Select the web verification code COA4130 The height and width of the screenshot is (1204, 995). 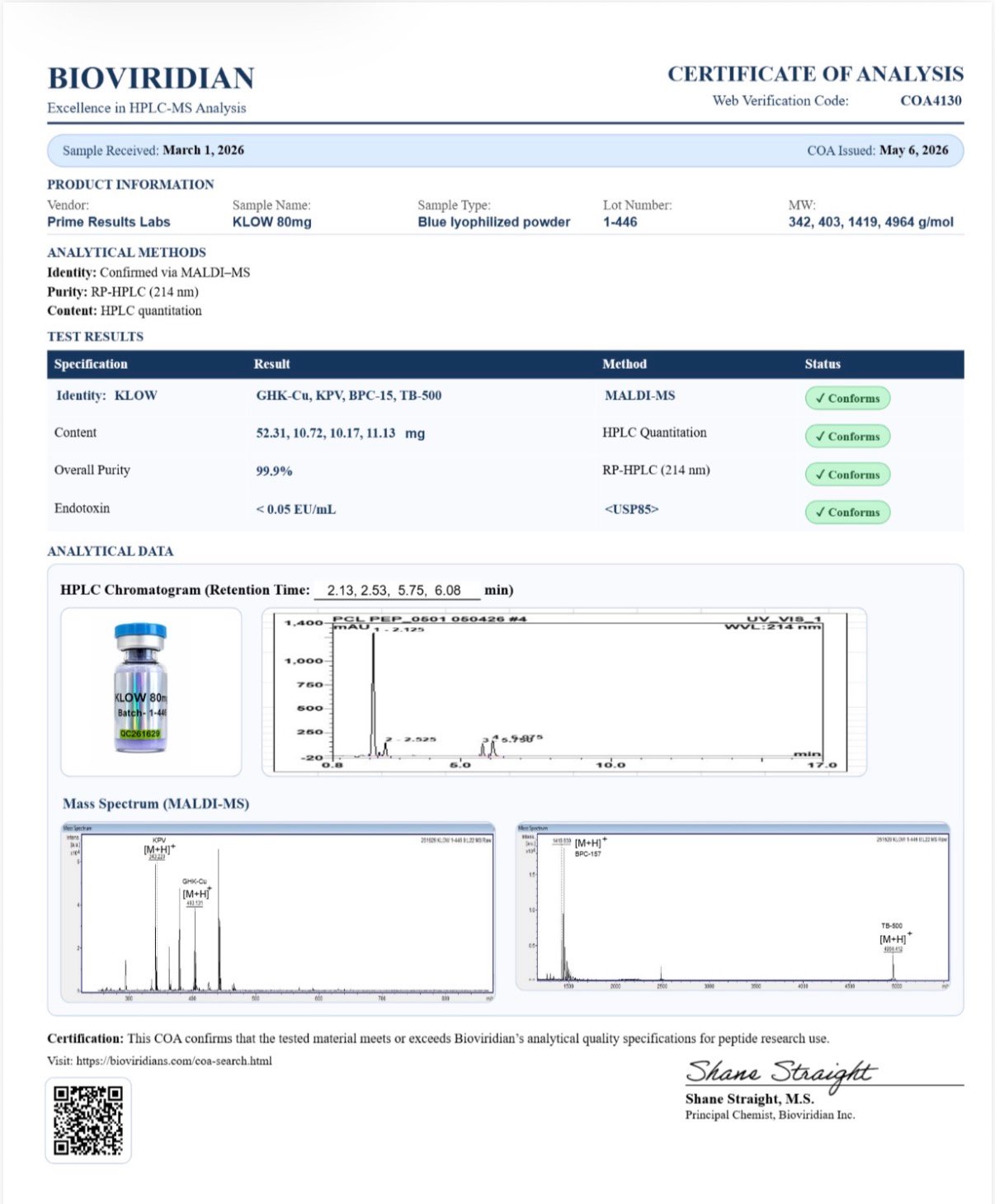[931, 101]
